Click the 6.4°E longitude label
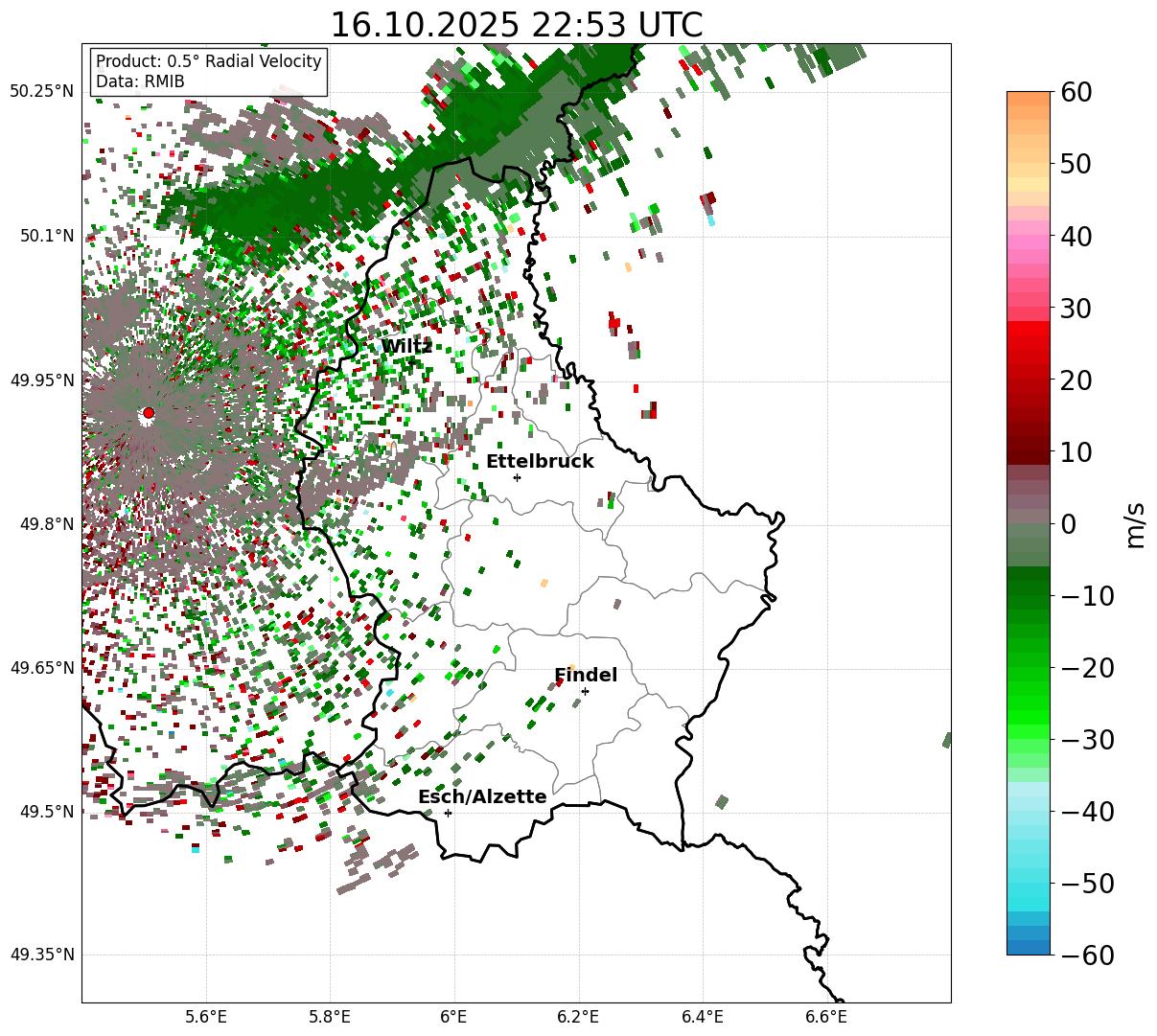The height and width of the screenshot is (1036, 1157). [703, 1017]
